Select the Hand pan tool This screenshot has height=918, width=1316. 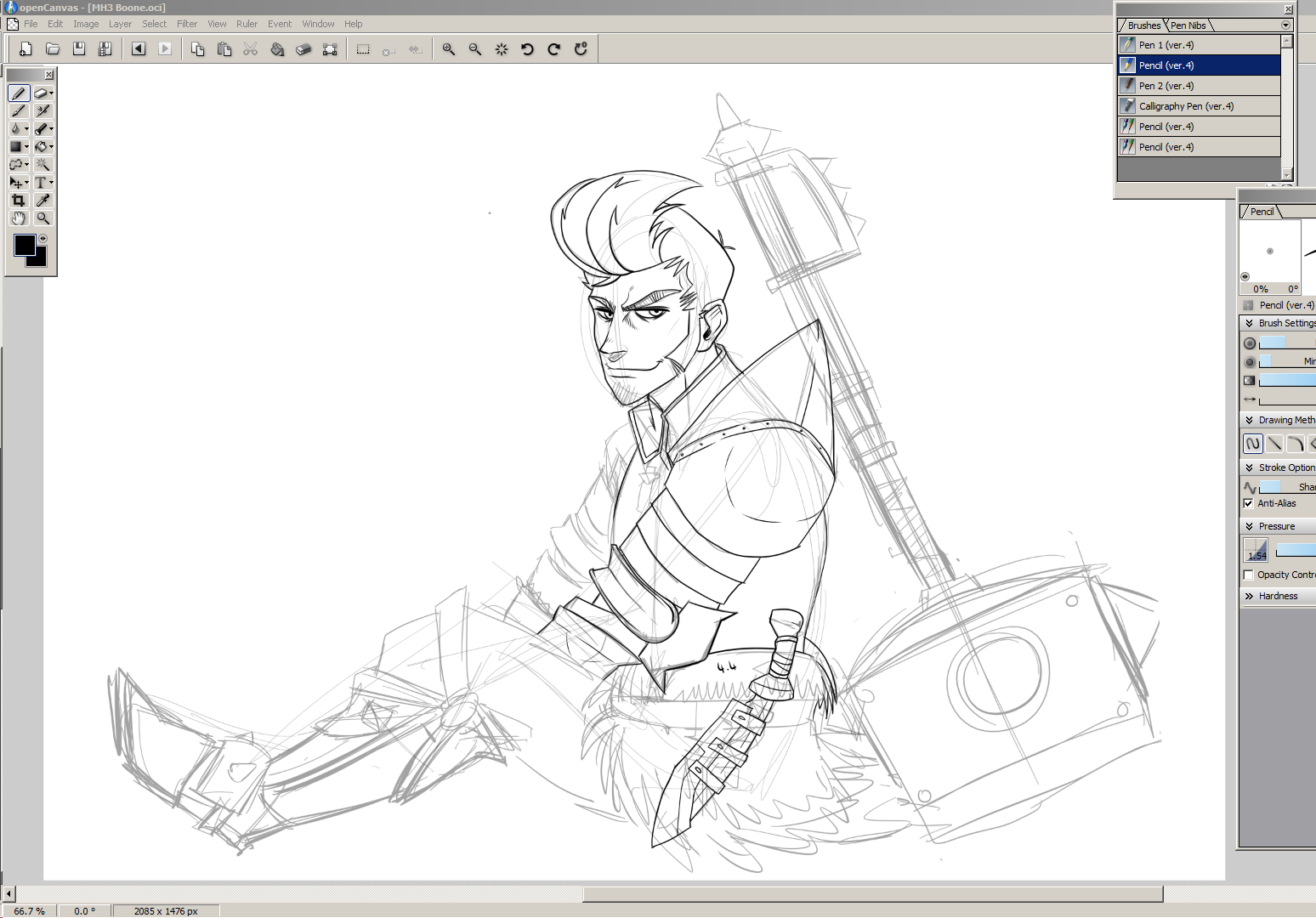coord(19,218)
